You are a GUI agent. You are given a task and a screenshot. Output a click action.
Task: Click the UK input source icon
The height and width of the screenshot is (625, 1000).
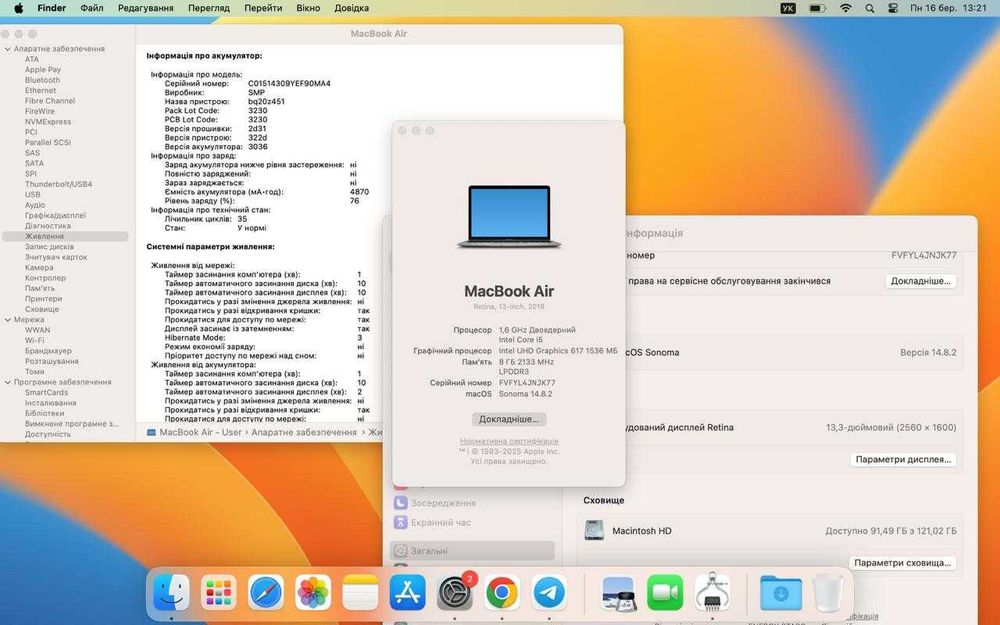[x=788, y=8]
